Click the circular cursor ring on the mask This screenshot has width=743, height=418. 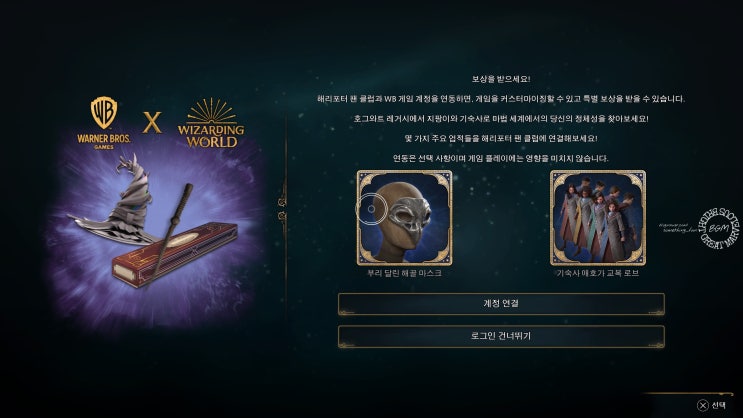coord(371,209)
